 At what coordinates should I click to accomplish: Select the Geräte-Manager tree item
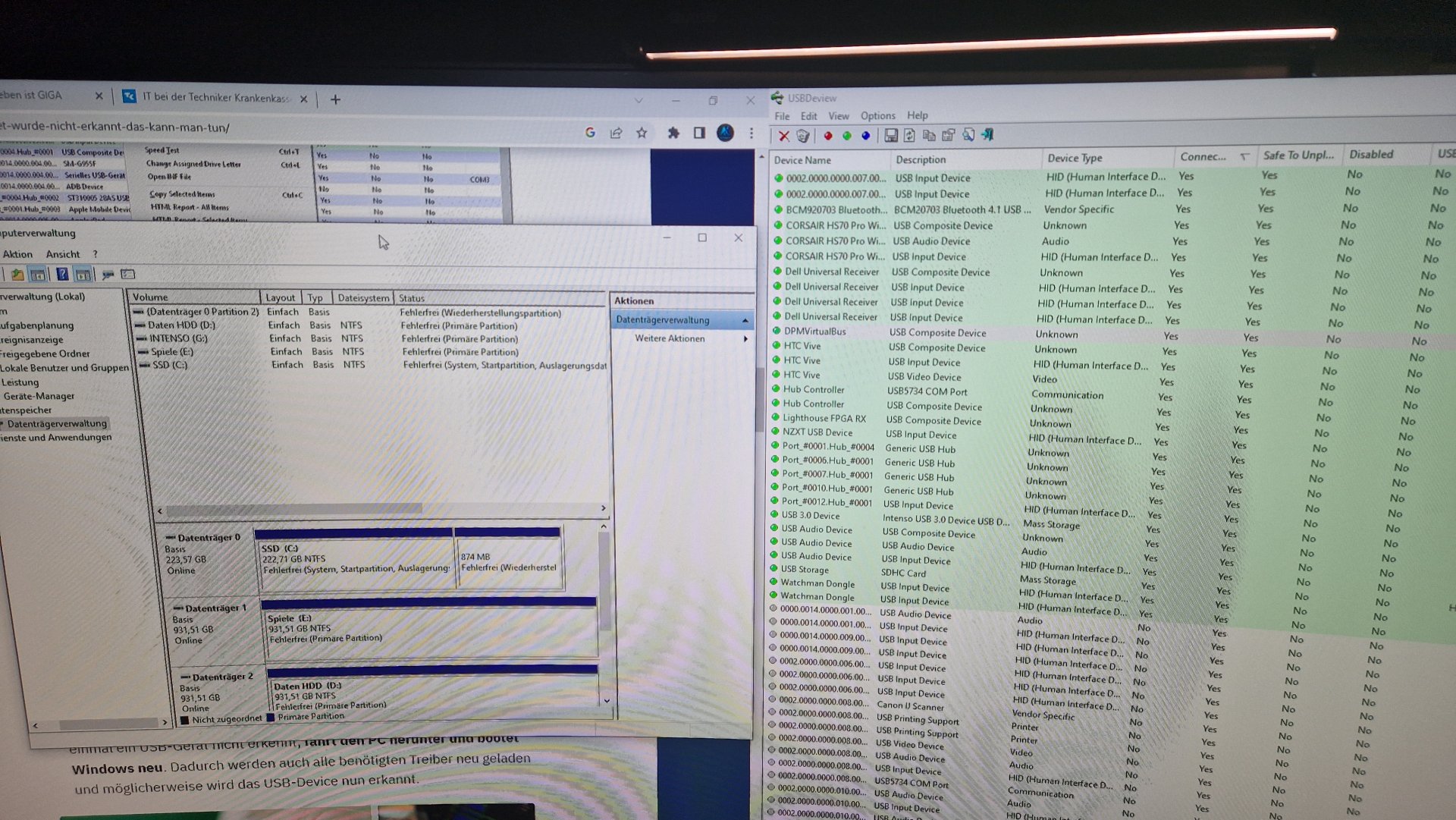[x=39, y=396]
